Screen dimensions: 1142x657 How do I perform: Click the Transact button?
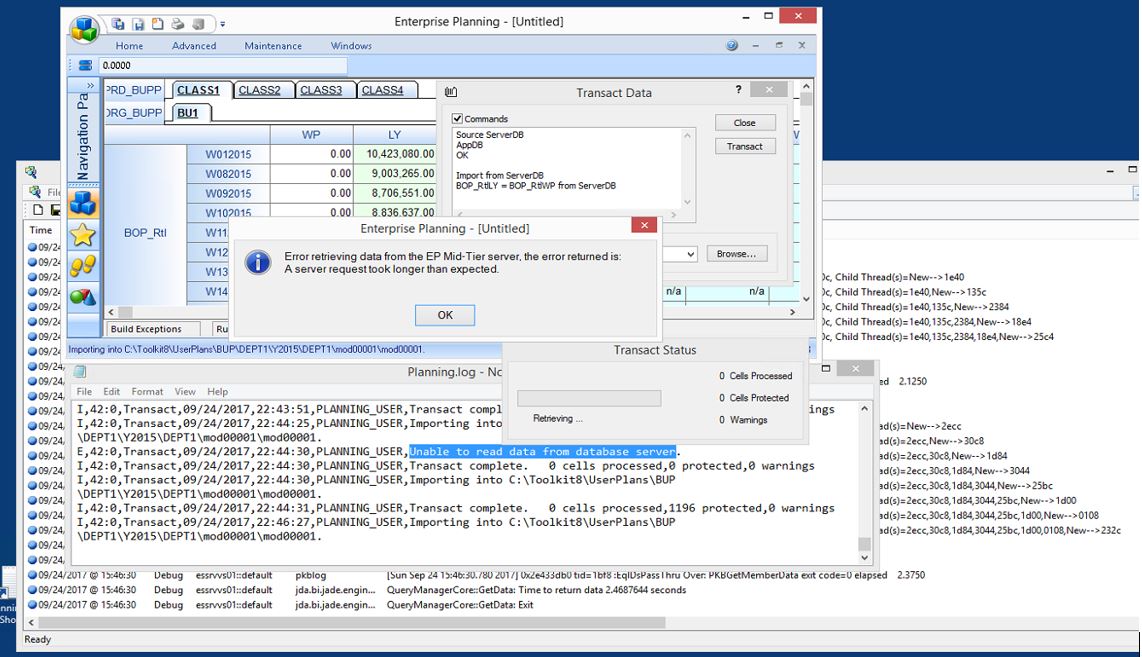tap(744, 146)
